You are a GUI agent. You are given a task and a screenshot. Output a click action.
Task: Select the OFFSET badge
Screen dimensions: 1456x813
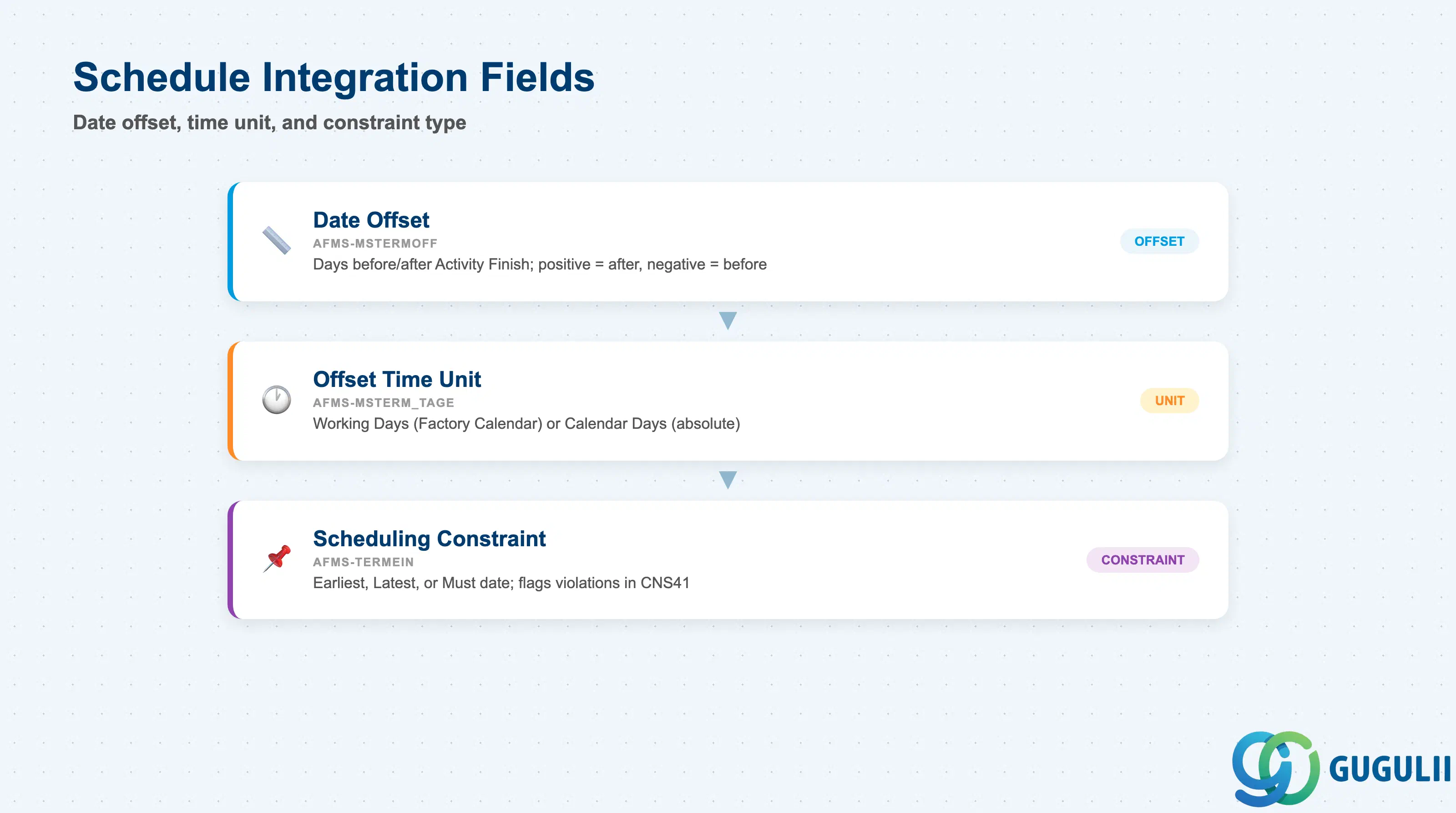coord(1159,241)
